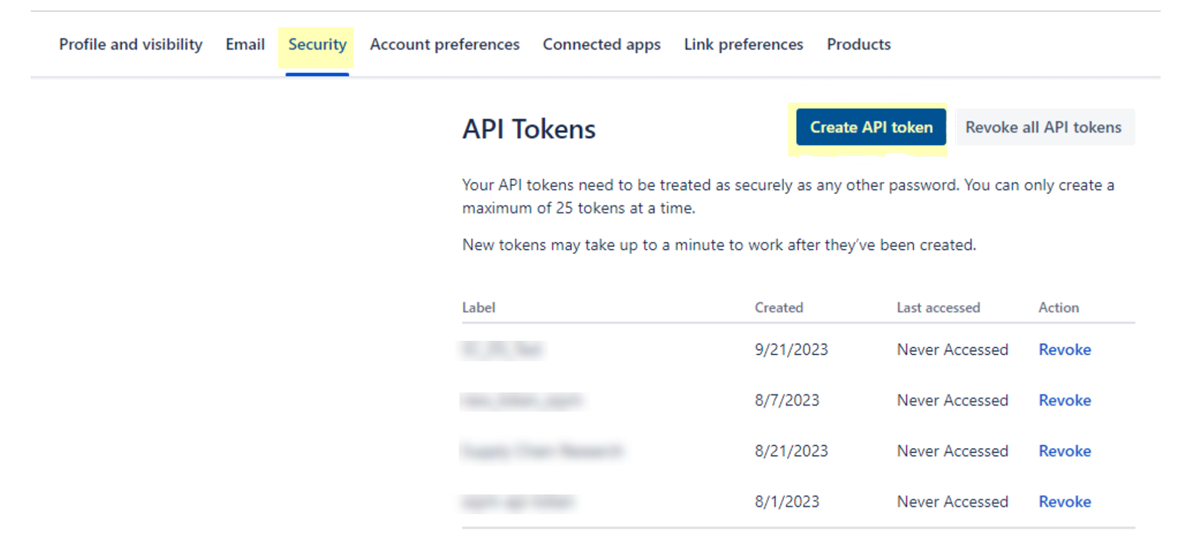Click the Create API token button
Viewport: 1200px width, 542px height.
coord(871,128)
